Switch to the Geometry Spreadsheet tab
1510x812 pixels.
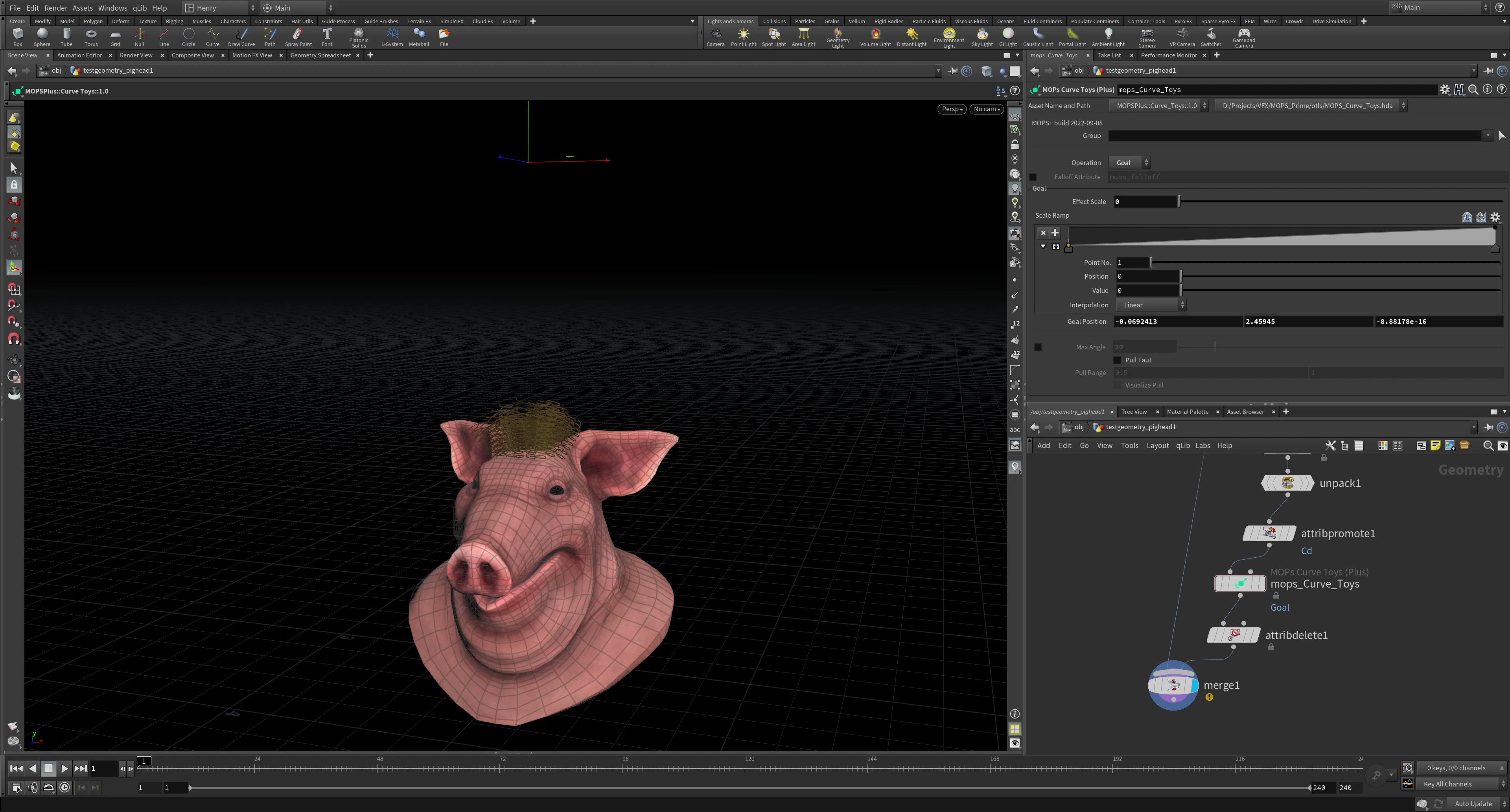point(320,55)
